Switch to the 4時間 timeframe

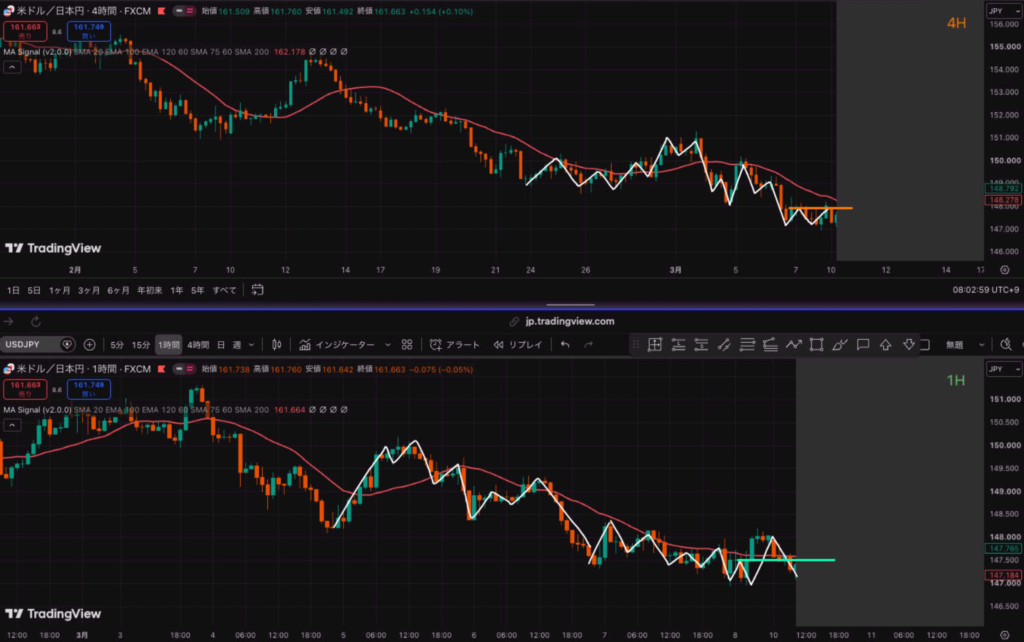(x=198, y=345)
